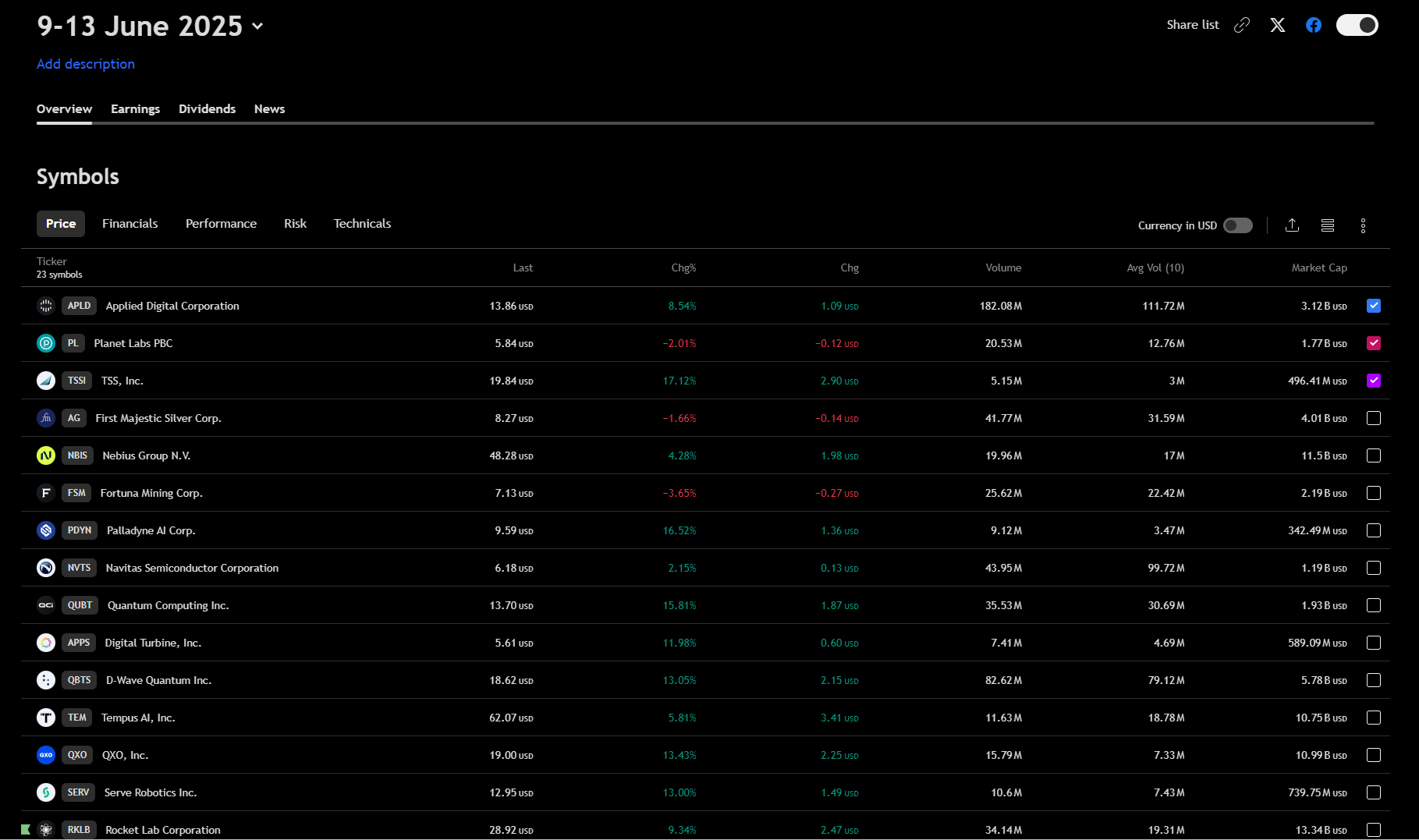The height and width of the screenshot is (840, 1419).
Task: Click the First Majestic Silver logo
Action: [x=46, y=418]
